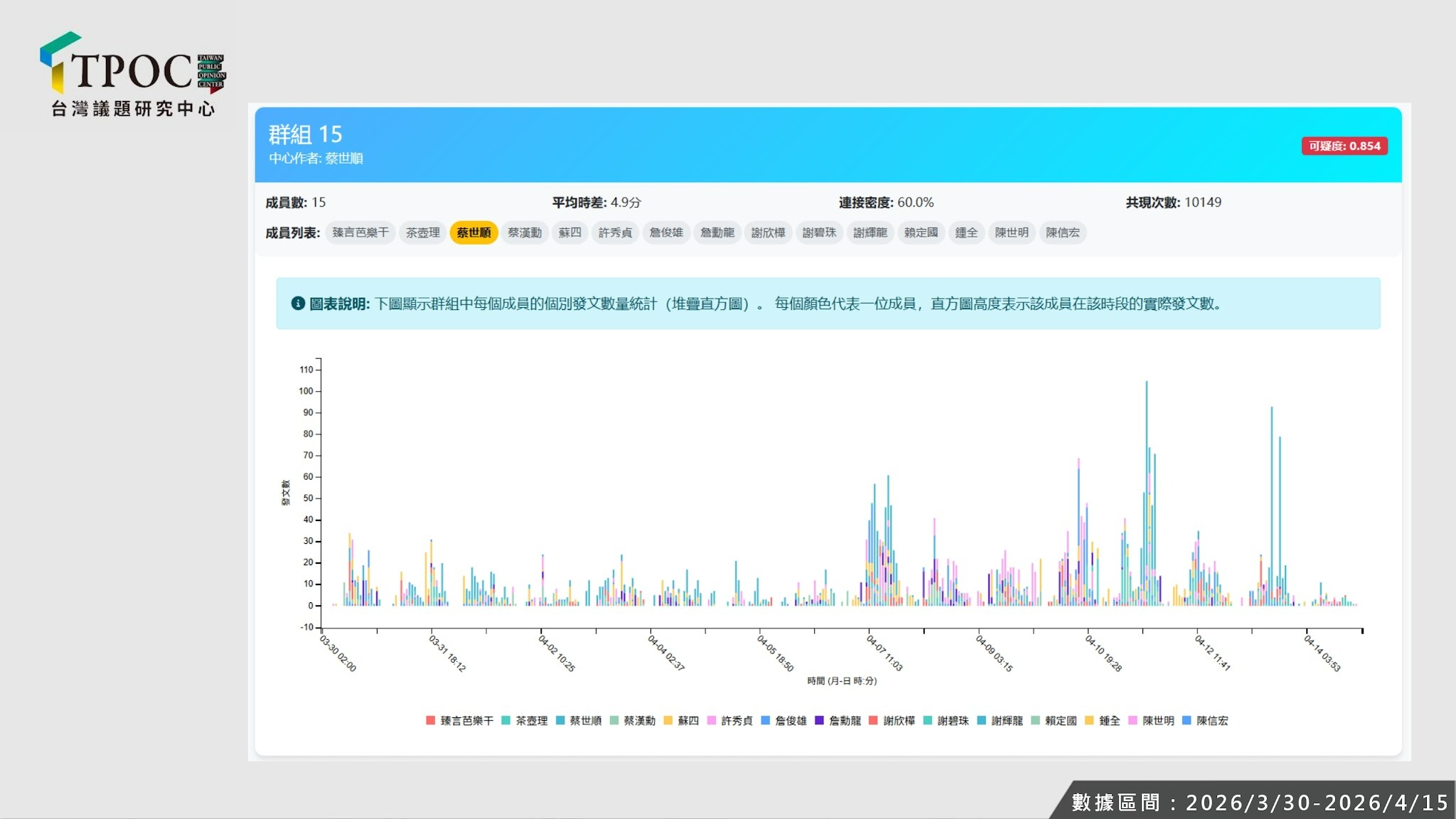1456x819 pixels.
Task: Click the info icon beside 圖表說明
Action: tap(298, 304)
